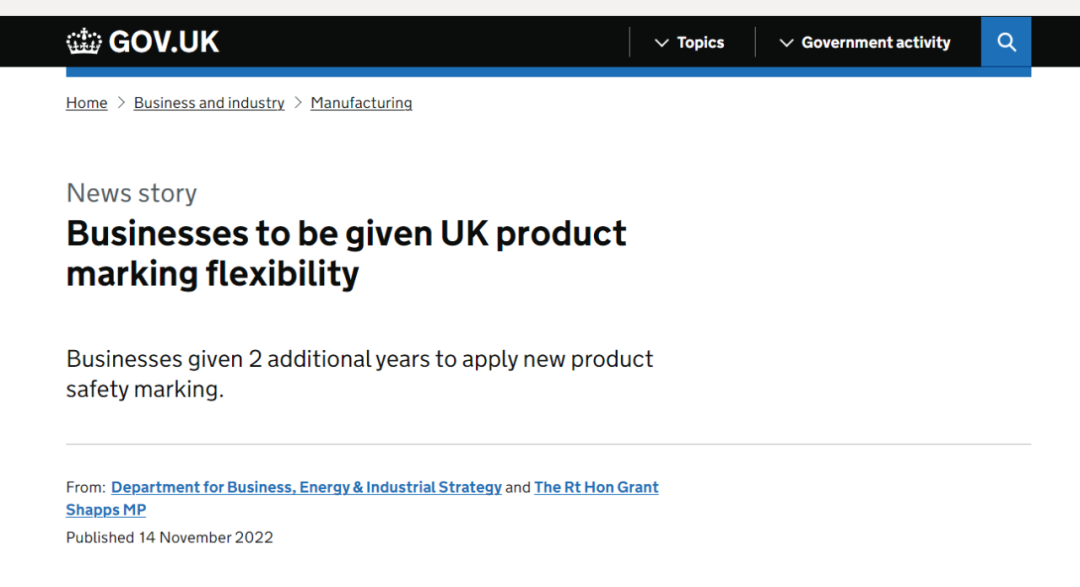Click the summary about 2 additional years
1080x587 pixels.
tap(359, 373)
